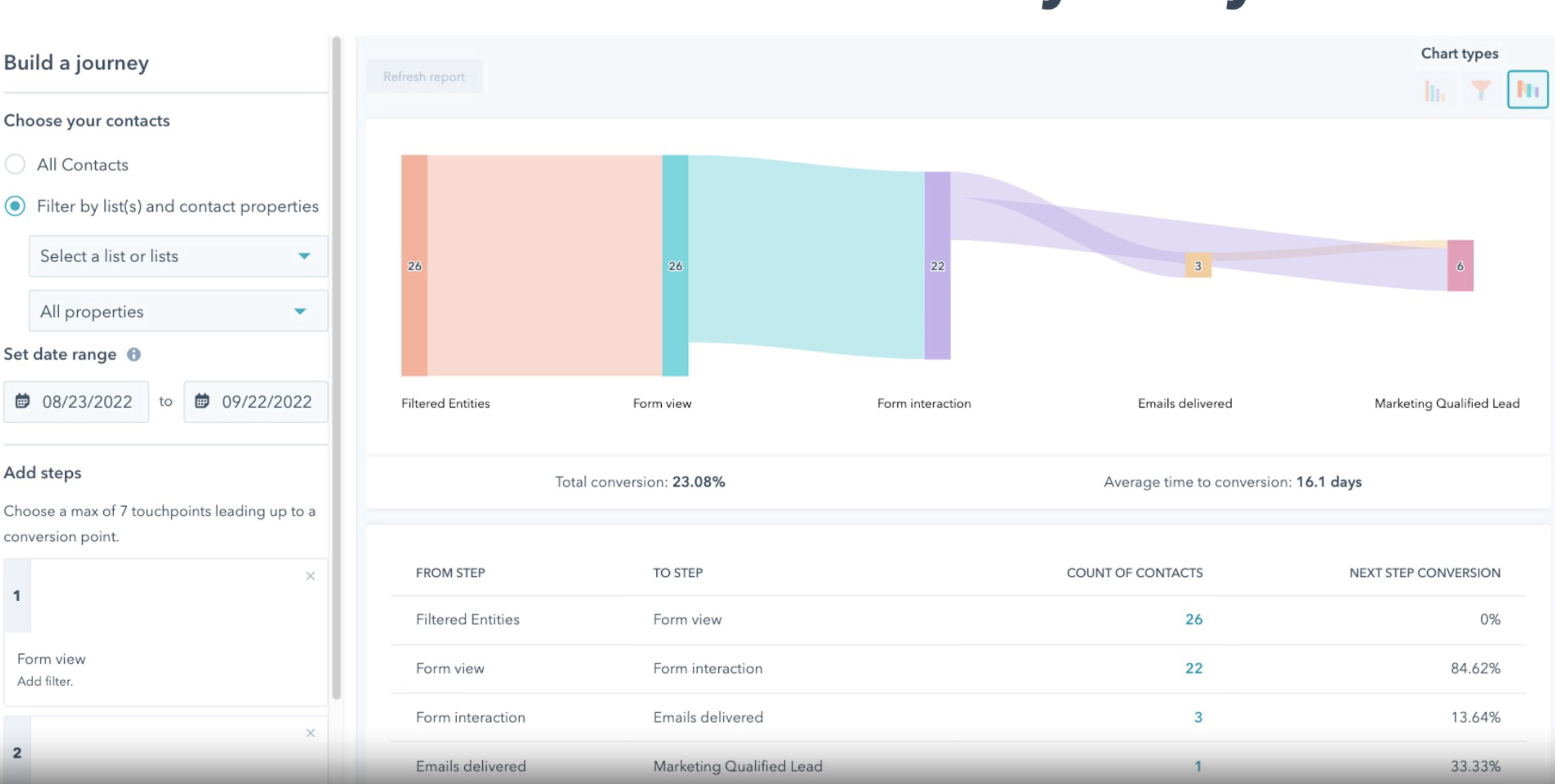This screenshot has width=1555, height=784.
Task: Click Add filter under Form view
Action: (45, 681)
